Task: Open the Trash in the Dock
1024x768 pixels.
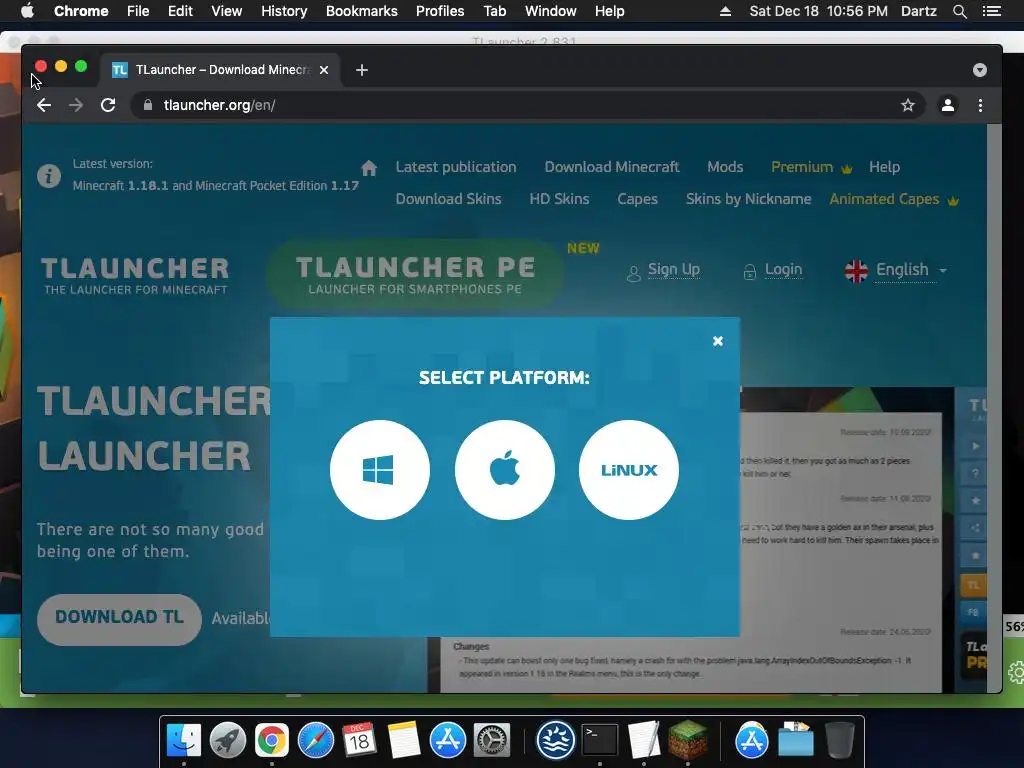Action: tap(840, 740)
